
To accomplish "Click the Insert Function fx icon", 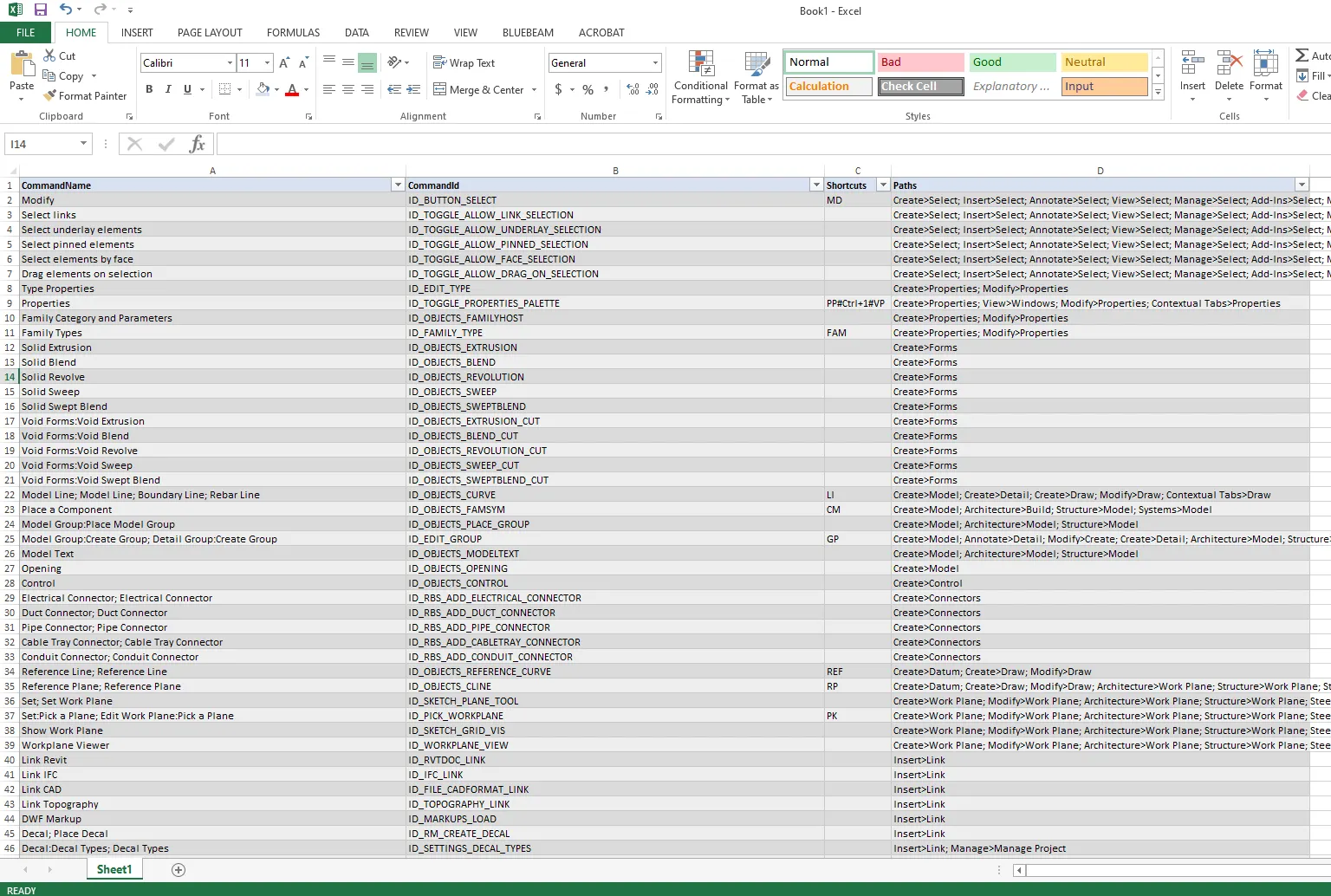I will coord(197,144).
